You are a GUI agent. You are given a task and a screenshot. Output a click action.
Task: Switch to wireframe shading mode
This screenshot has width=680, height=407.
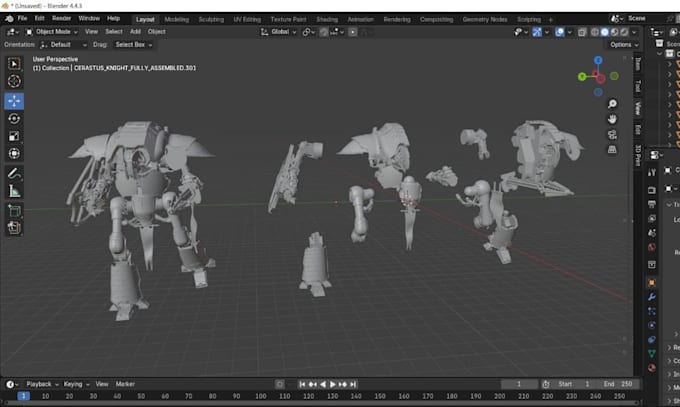[595, 32]
